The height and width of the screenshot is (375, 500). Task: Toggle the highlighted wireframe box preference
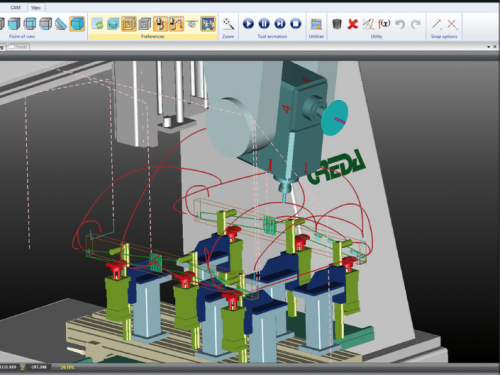[x=129, y=24]
